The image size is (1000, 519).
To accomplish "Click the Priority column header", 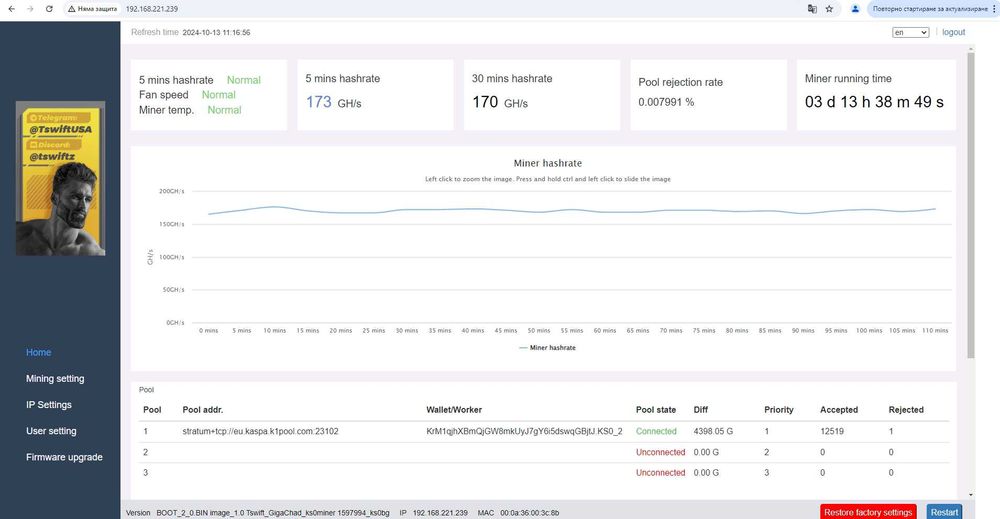I will 779,409.
